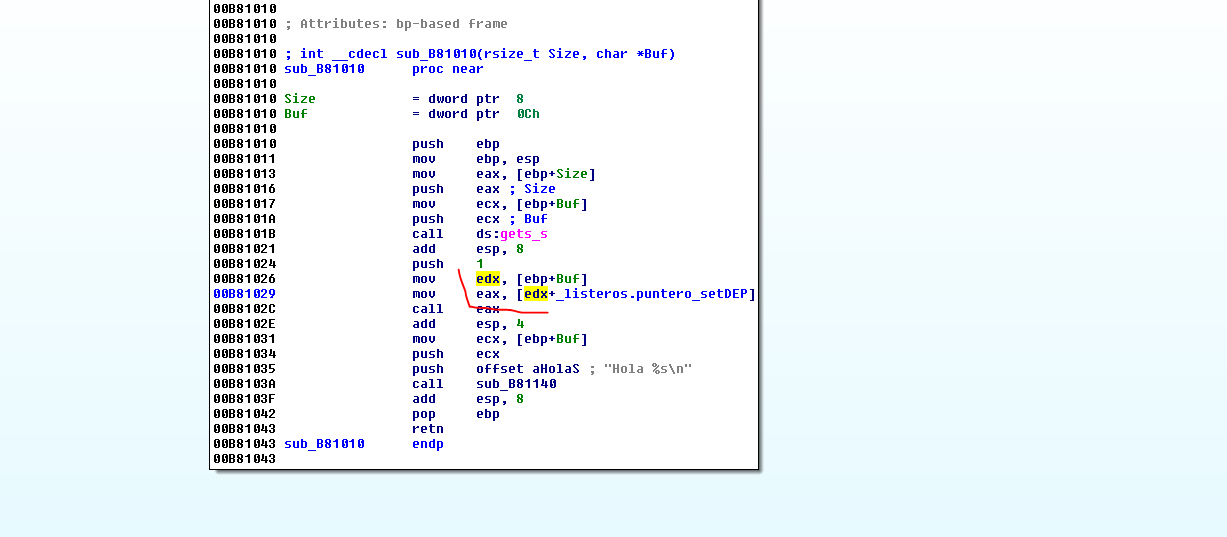Click the pop ebp instruction
Viewport: 1227px width, 537px height.
423,414
